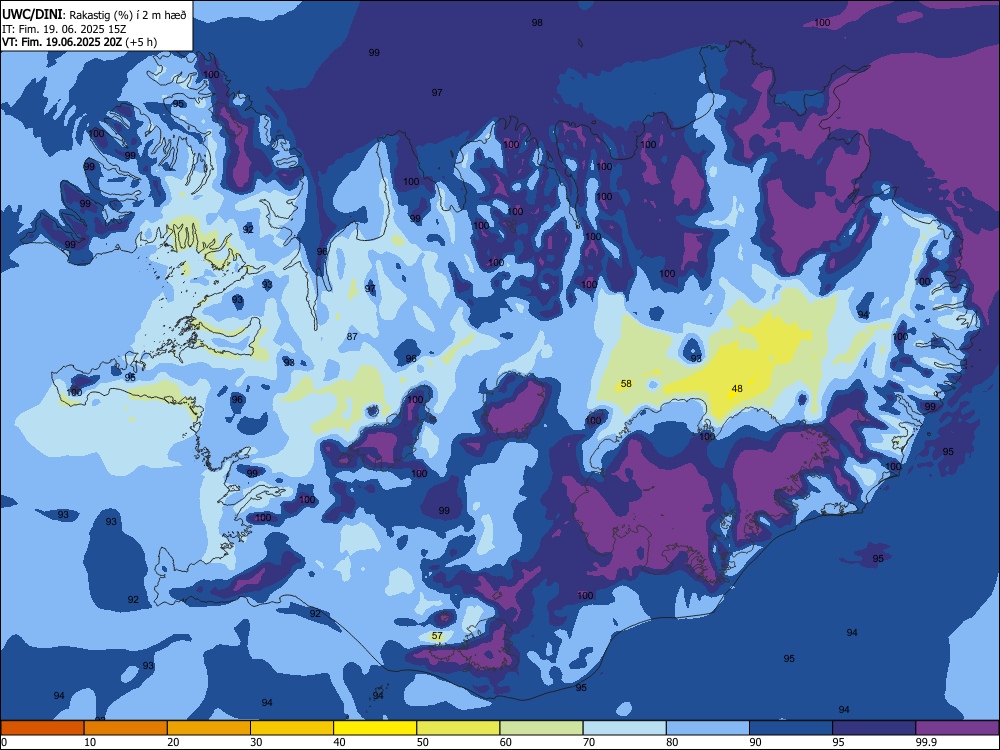Select the legend scale label '90'
The height and width of the screenshot is (750, 1000).
(755, 742)
